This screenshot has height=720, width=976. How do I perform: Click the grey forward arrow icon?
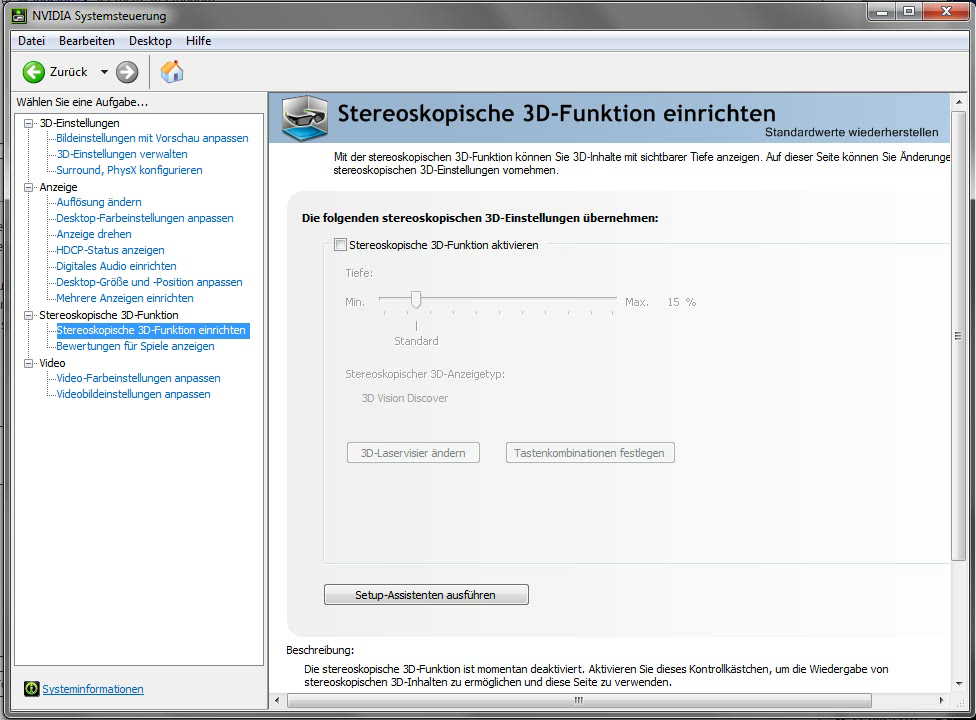click(x=127, y=72)
